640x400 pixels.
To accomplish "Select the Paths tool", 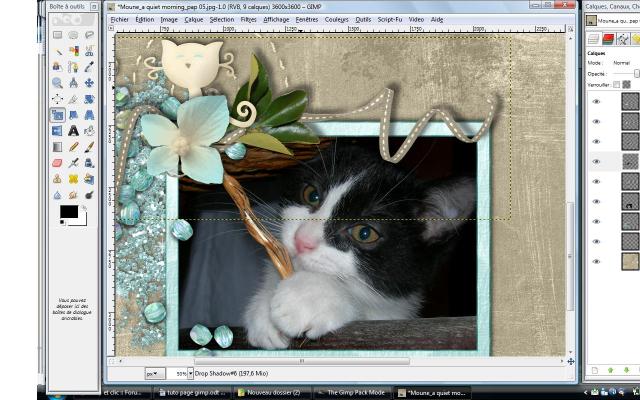I will click(73, 67).
